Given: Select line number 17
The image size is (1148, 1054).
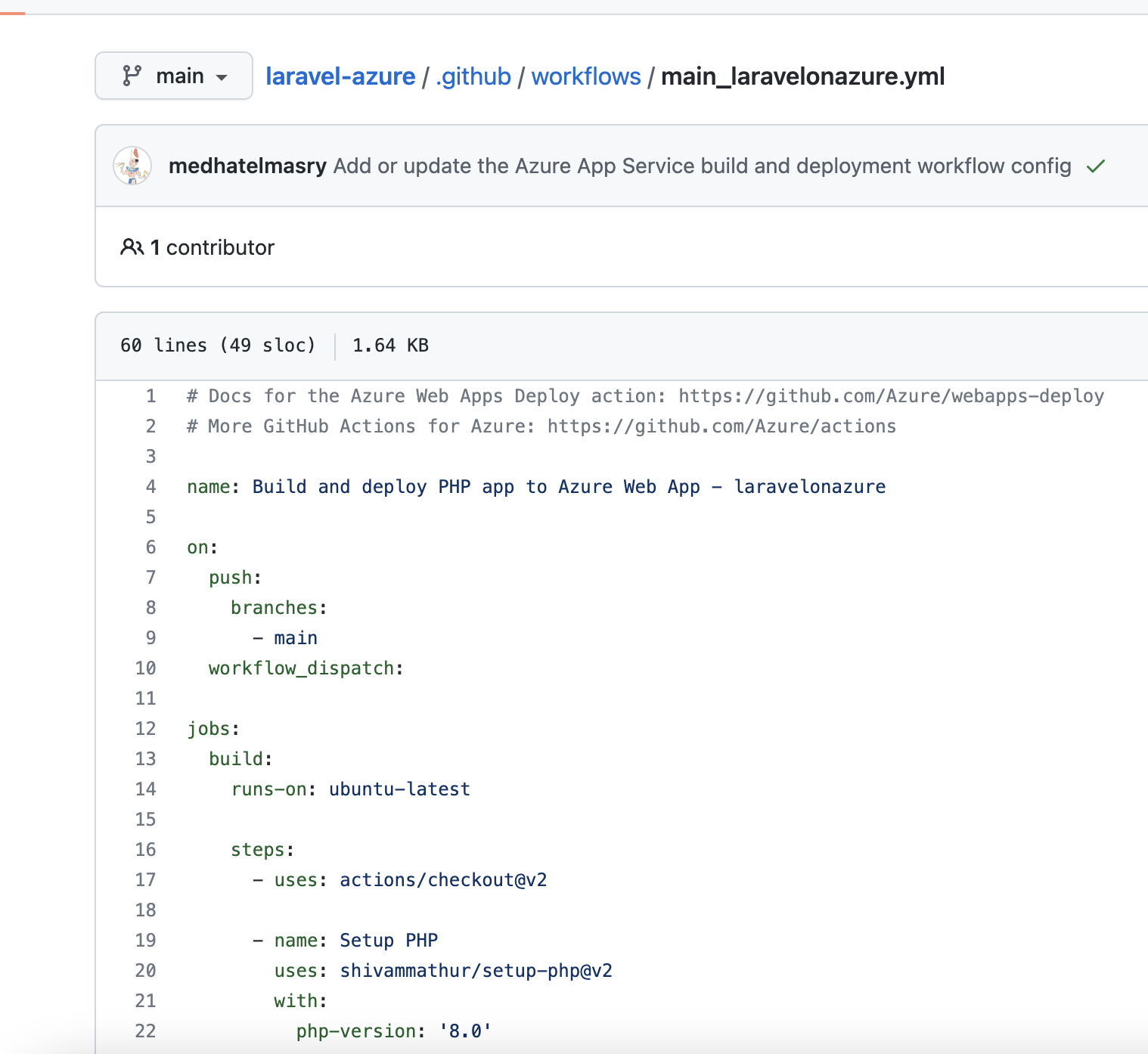Looking at the screenshot, I should point(146,880).
